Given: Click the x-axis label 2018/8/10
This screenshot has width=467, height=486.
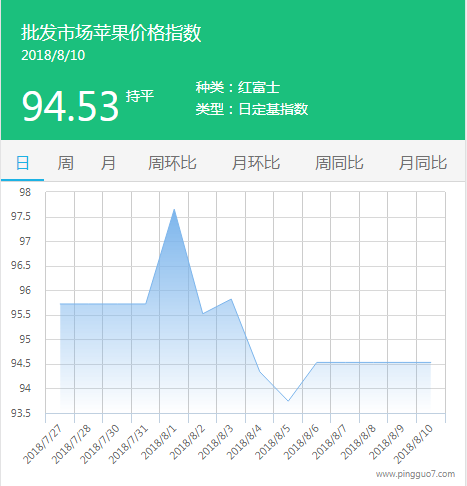Looking at the screenshot, I should (x=413, y=444).
